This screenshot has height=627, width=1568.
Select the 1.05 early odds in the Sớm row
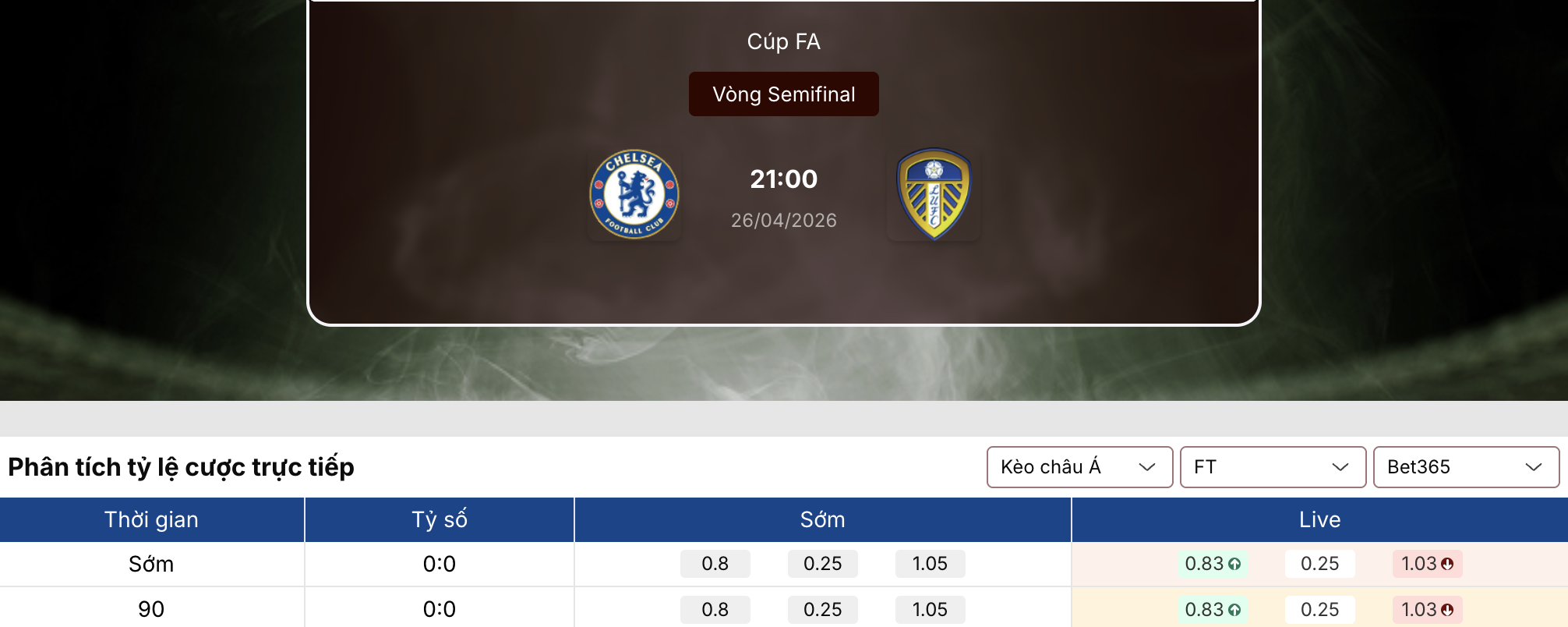930,564
